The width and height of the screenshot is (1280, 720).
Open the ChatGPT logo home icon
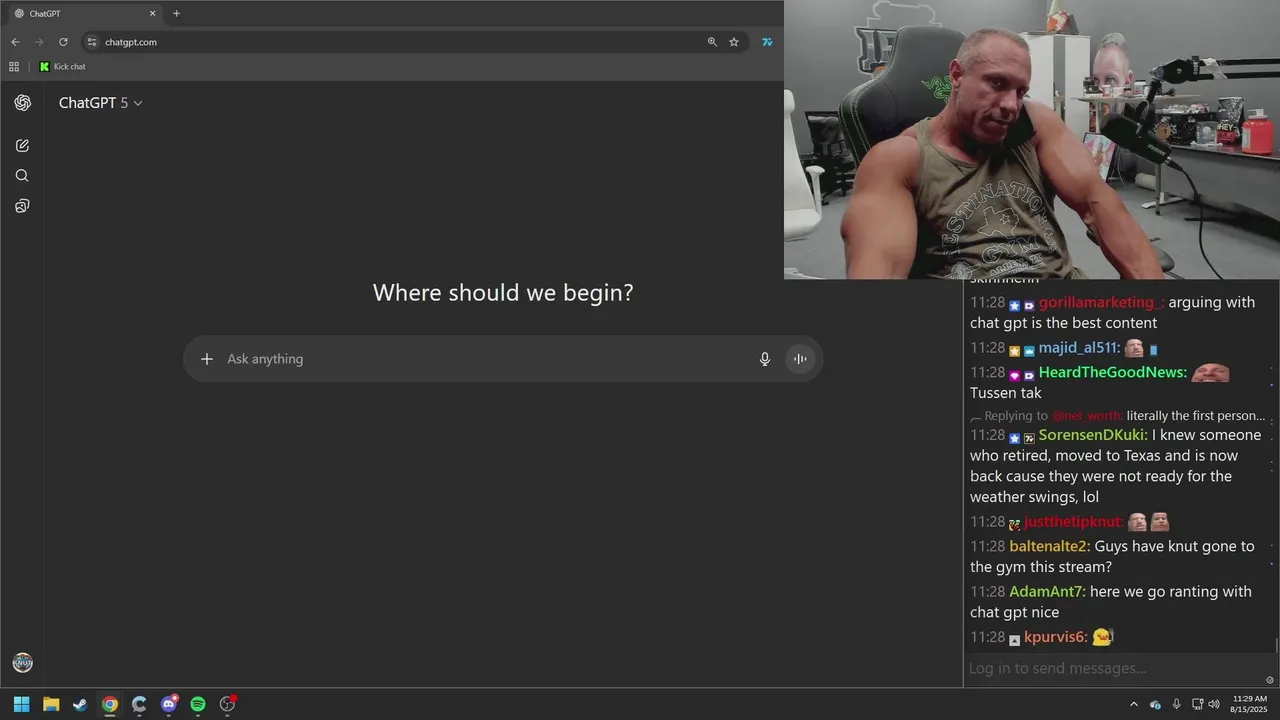point(22,103)
